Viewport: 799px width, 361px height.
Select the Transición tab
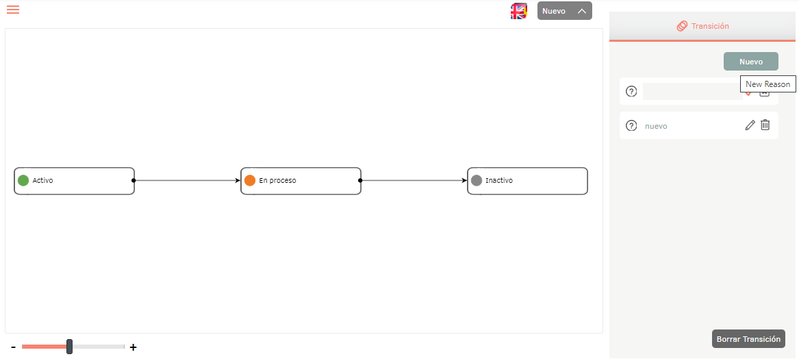pos(702,26)
